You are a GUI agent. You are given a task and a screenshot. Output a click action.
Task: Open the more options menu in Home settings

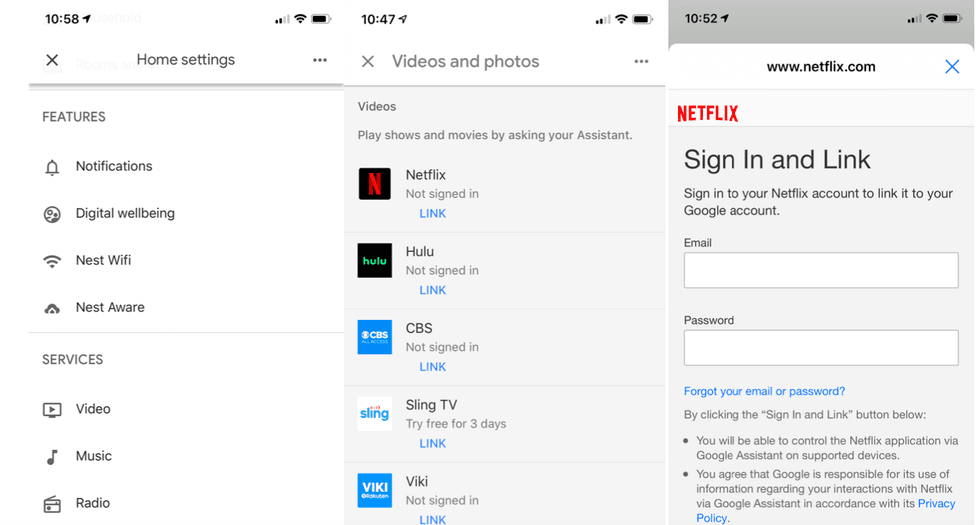tap(320, 60)
